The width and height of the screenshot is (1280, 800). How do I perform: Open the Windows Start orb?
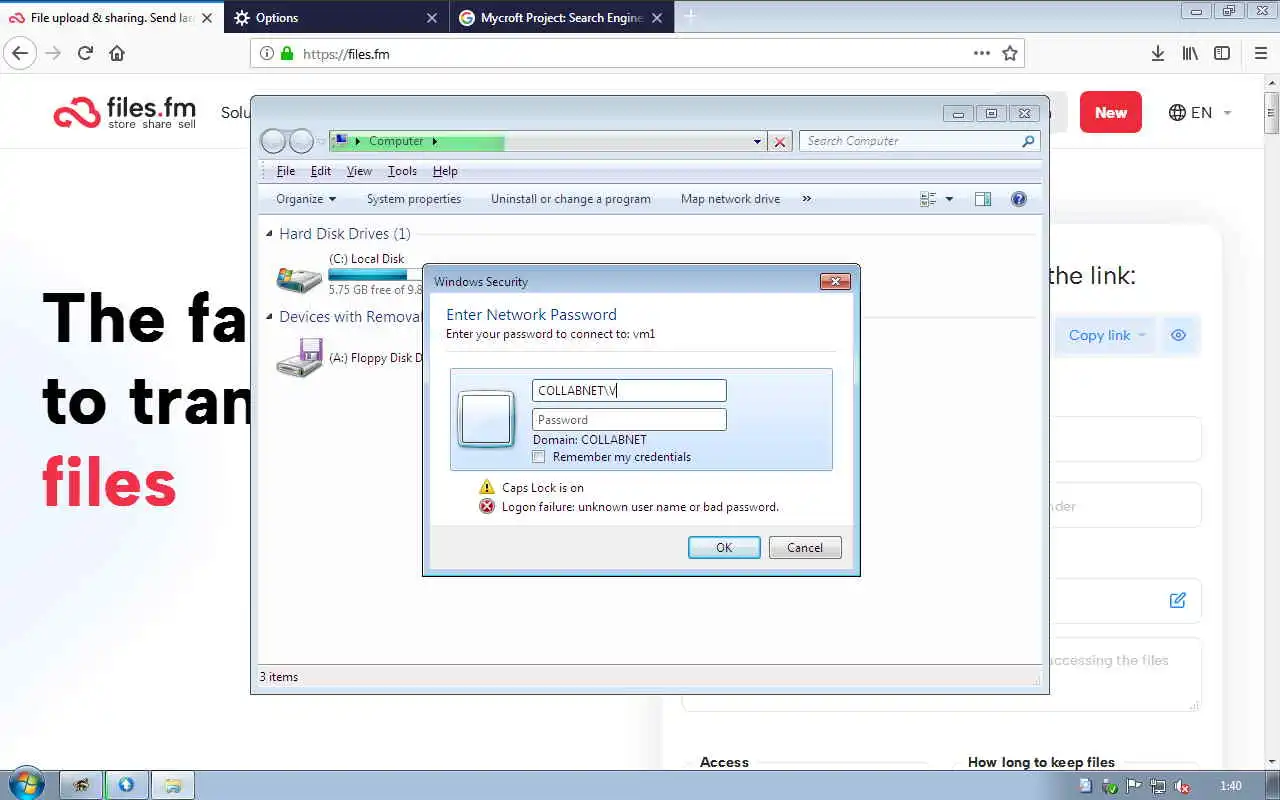tap(27, 785)
